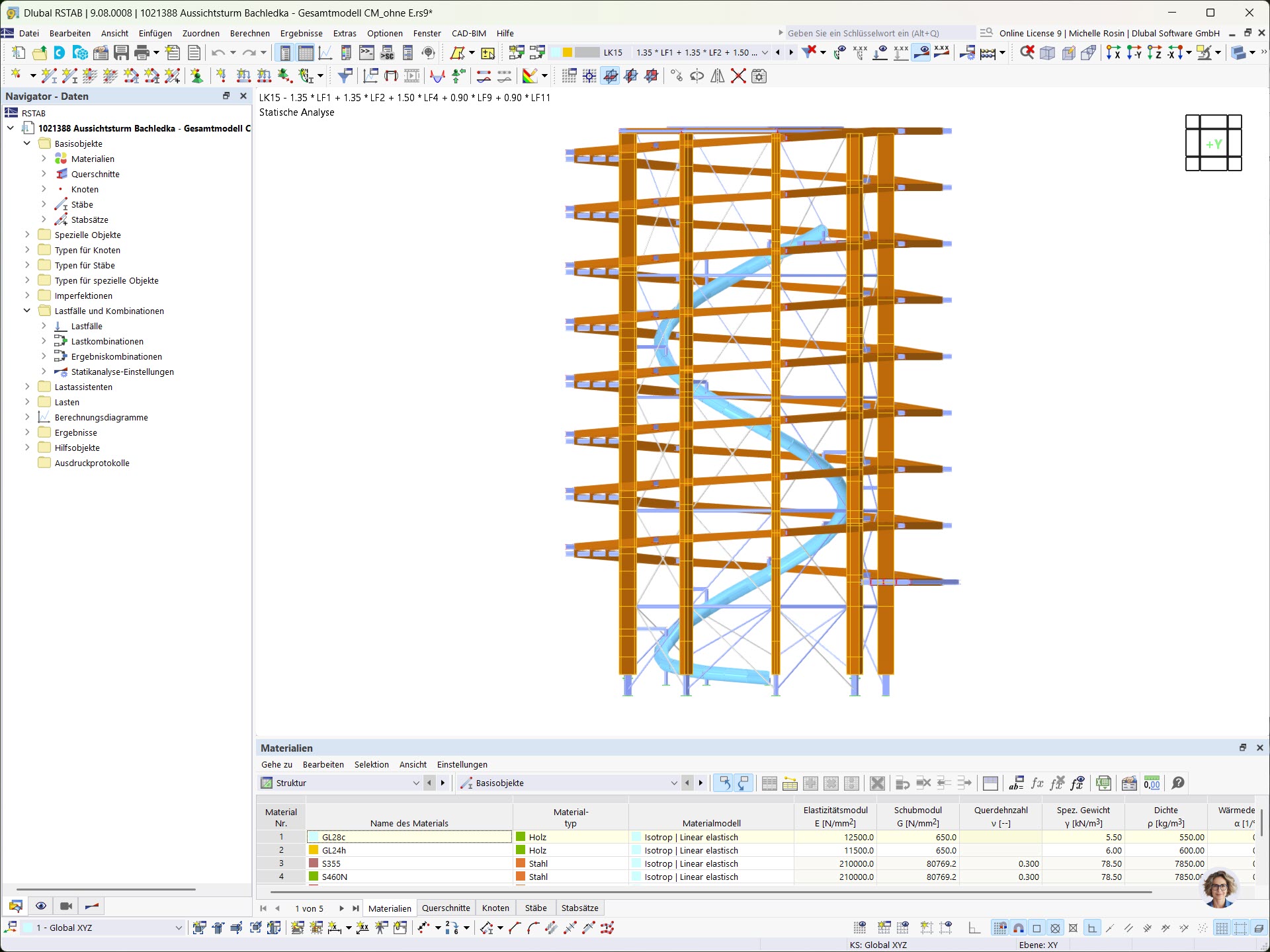This screenshot has width=1270, height=952.
Task: Toggle the eye visibility icon below navigator
Action: coord(41,906)
